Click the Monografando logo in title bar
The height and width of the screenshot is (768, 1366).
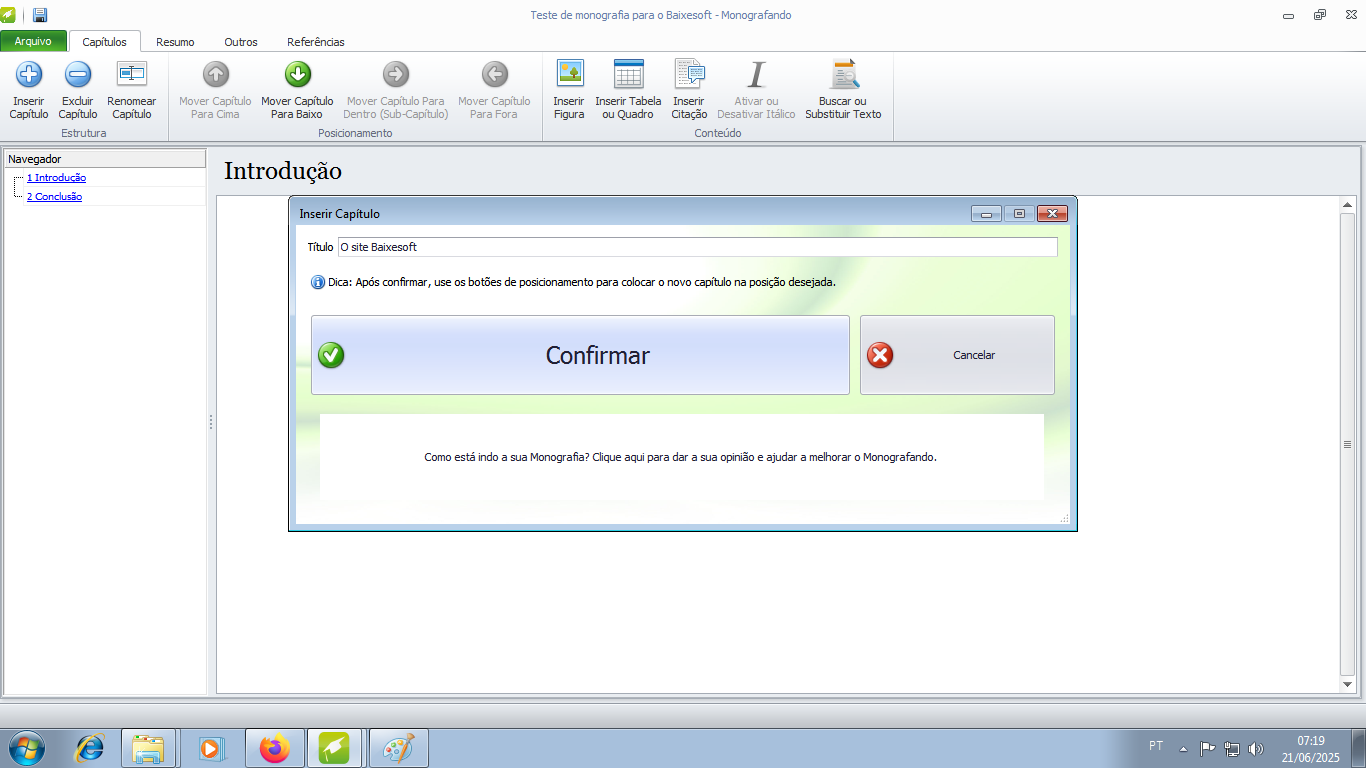point(9,15)
